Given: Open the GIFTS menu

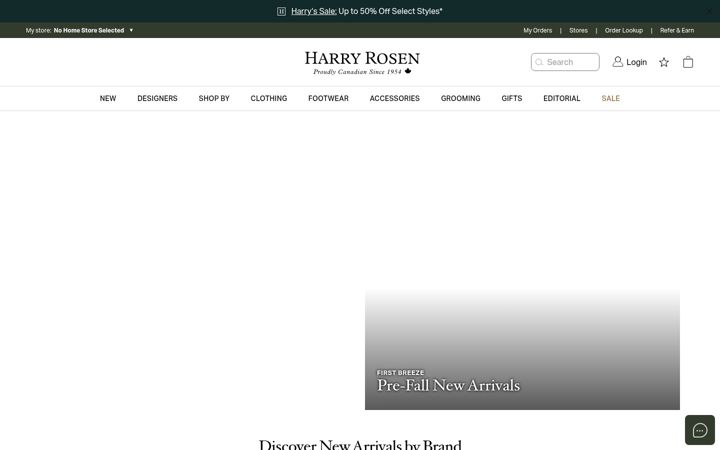Looking at the screenshot, I should coord(512,98).
